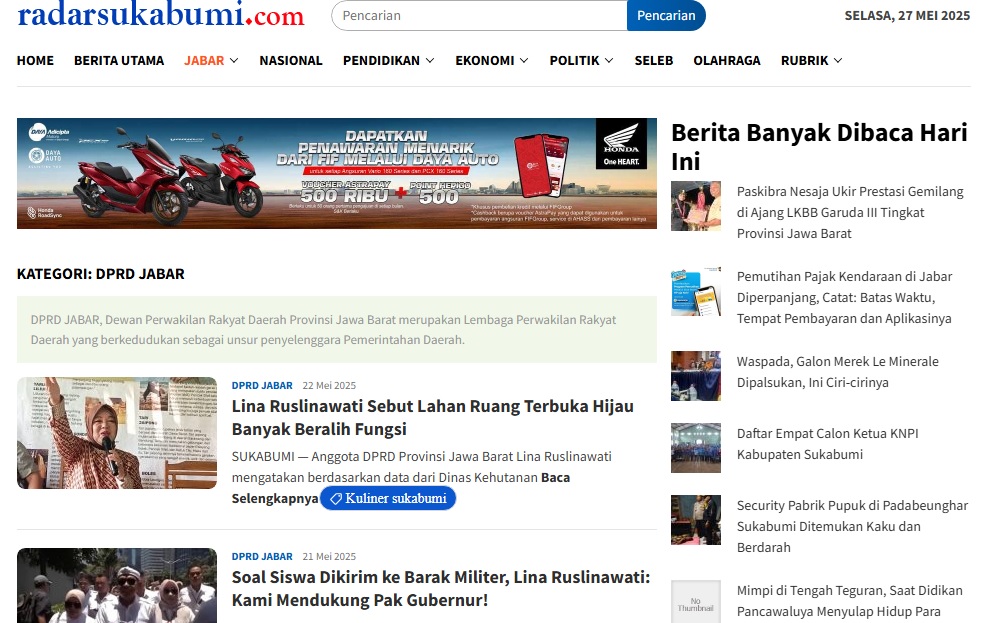Open the EKONOMI menu item
The height and width of the screenshot is (623, 991).
coord(485,61)
